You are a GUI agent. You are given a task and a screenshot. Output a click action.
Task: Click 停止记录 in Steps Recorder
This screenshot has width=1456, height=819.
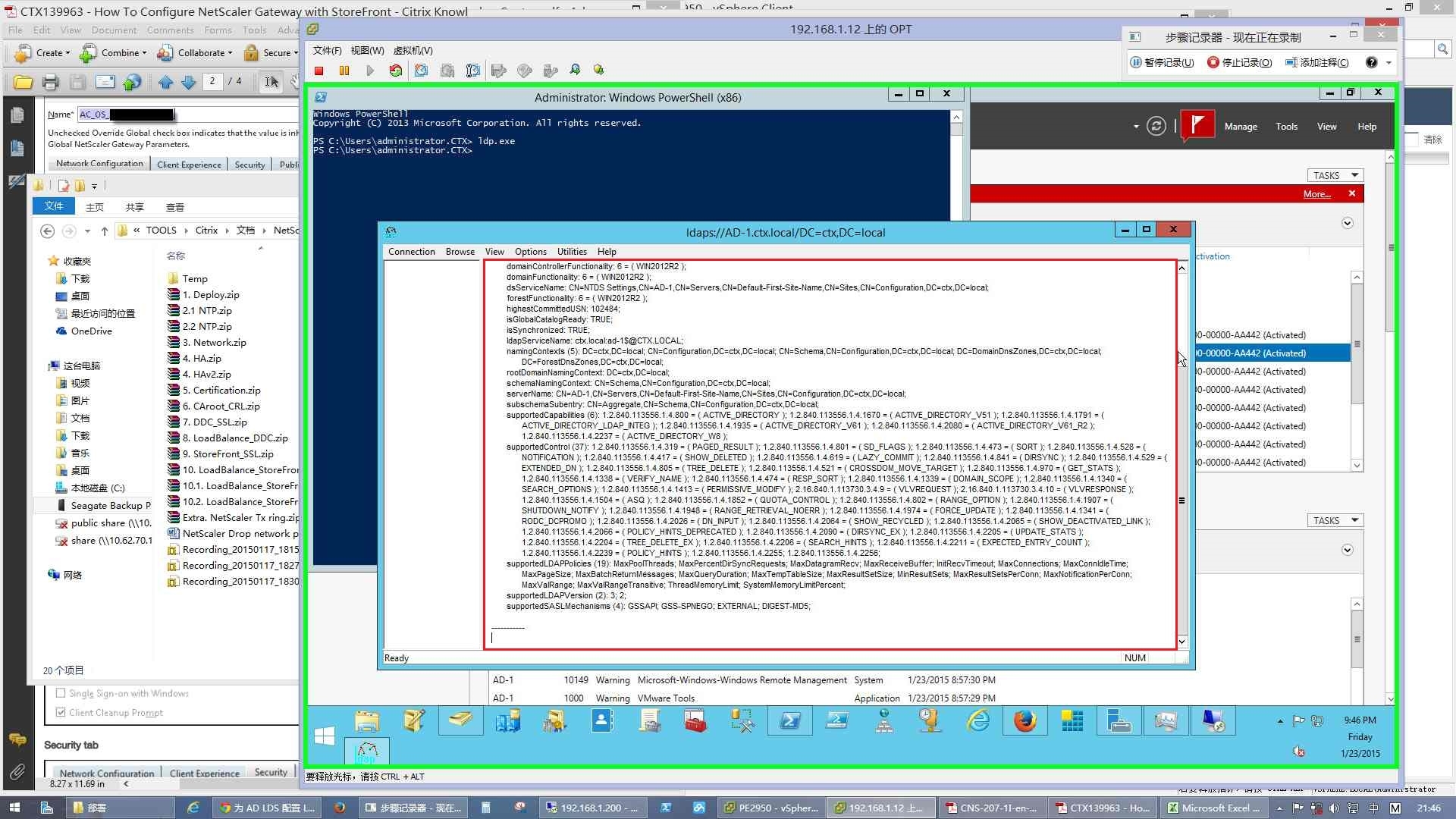coord(1240,62)
